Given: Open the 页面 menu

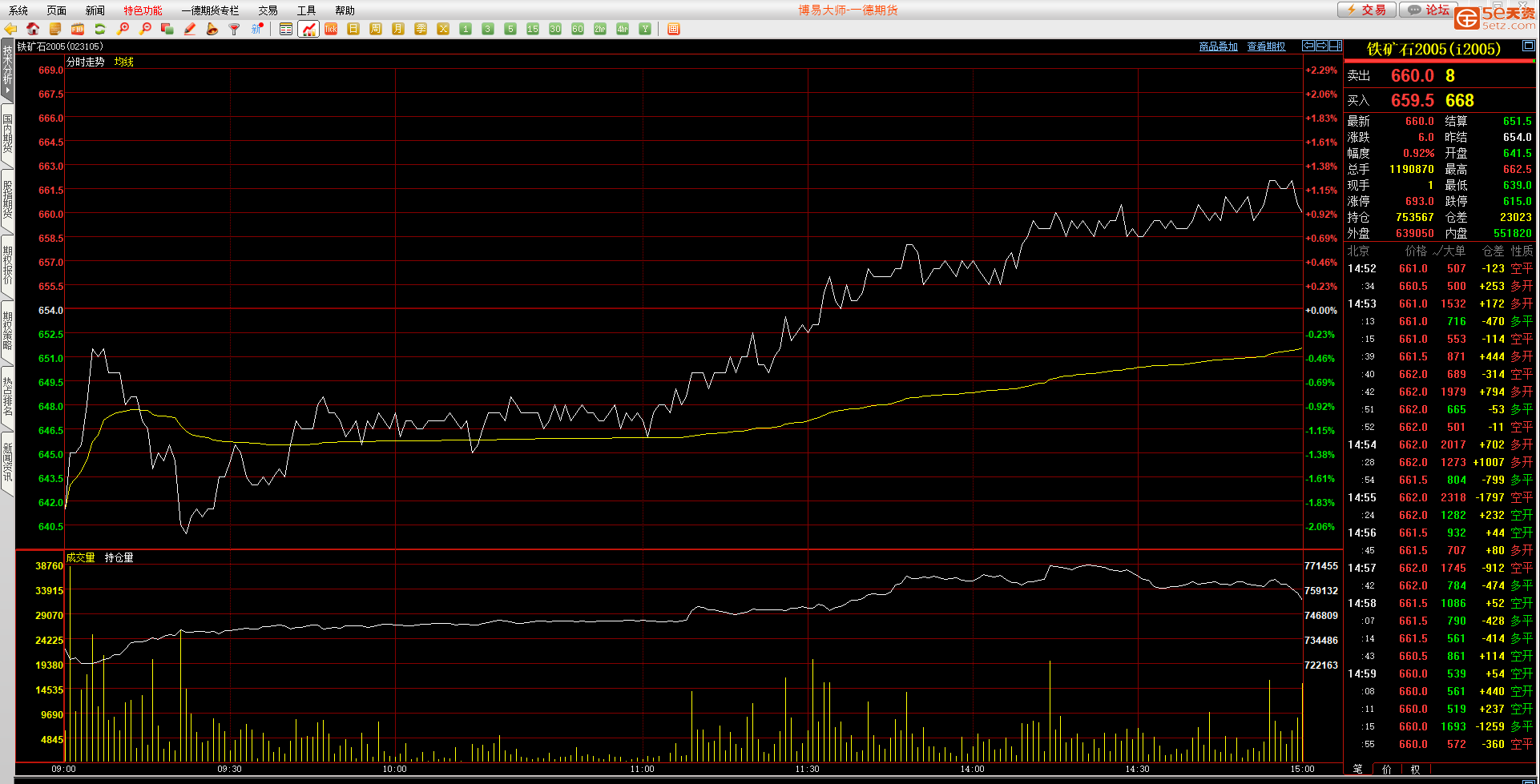Looking at the screenshot, I should point(57,10).
